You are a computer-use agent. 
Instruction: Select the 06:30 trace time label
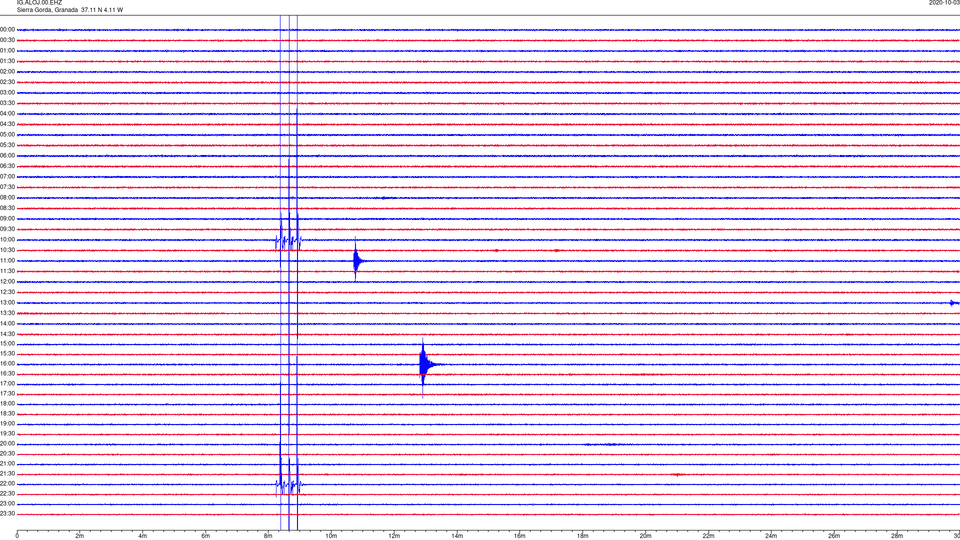pyautogui.click(x=7, y=167)
